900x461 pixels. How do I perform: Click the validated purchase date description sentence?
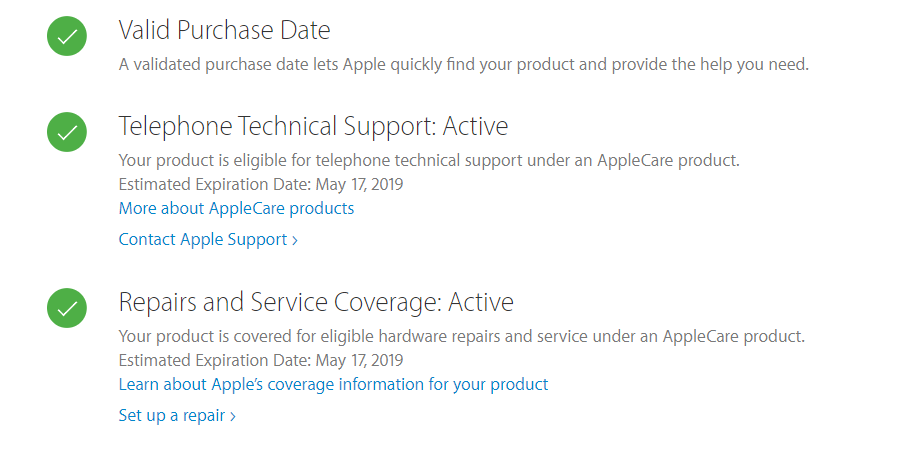(464, 64)
